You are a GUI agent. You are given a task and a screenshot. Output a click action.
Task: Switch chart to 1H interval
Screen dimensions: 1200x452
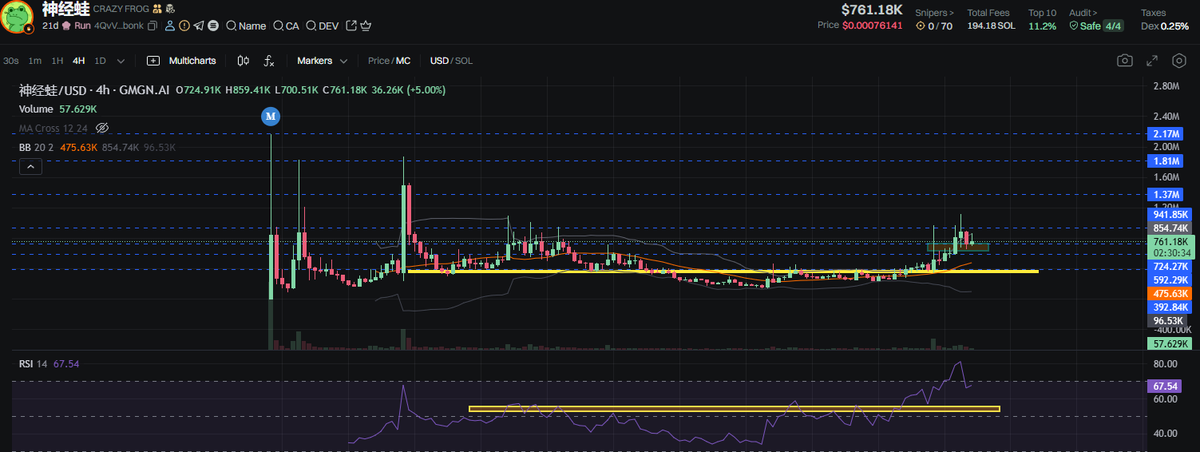point(57,61)
